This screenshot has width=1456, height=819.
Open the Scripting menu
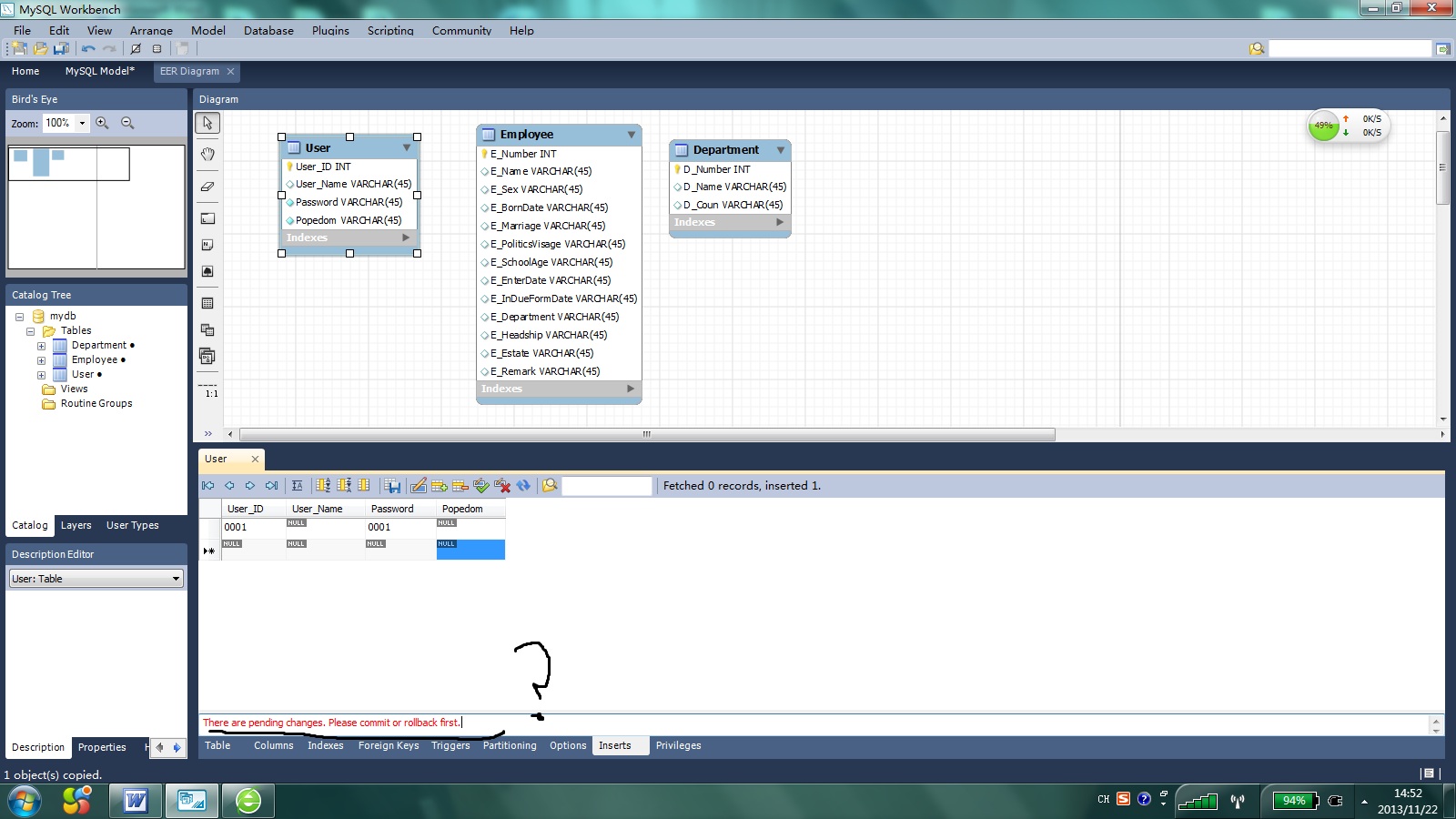(390, 30)
